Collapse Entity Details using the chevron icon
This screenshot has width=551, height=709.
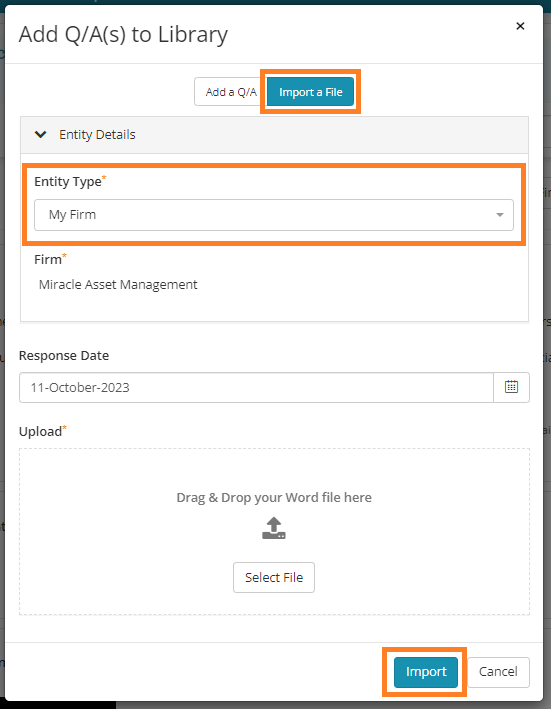pos(41,134)
